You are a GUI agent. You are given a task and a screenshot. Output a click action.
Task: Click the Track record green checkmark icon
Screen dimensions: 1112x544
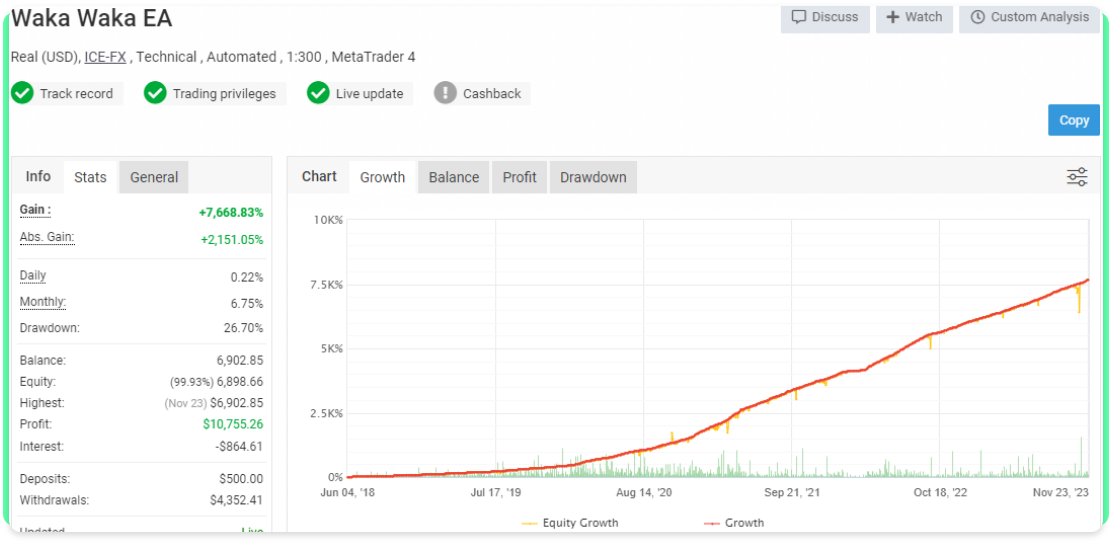[x=23, y=93]
